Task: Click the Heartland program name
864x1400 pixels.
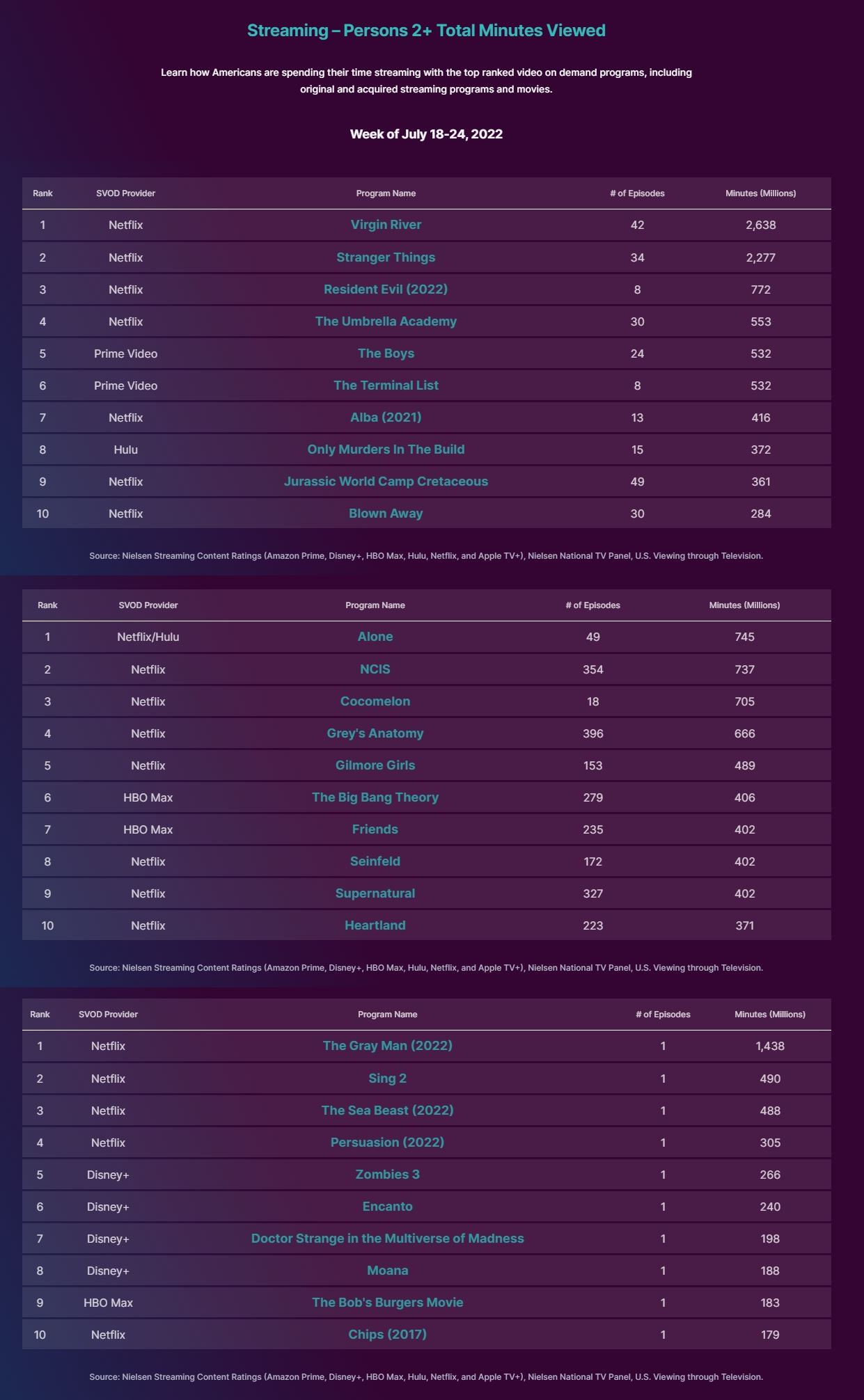Action: [x=375, y=925]
